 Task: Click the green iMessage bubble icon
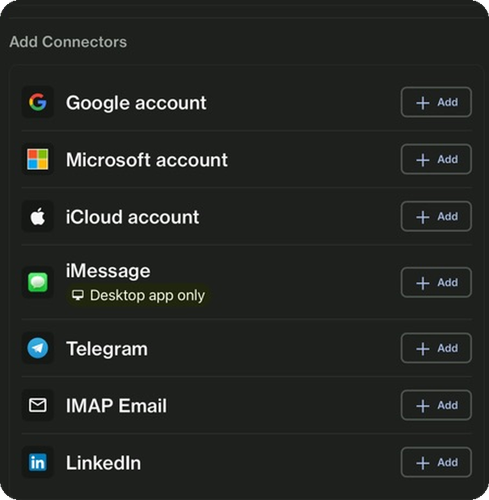pos(38,282)
